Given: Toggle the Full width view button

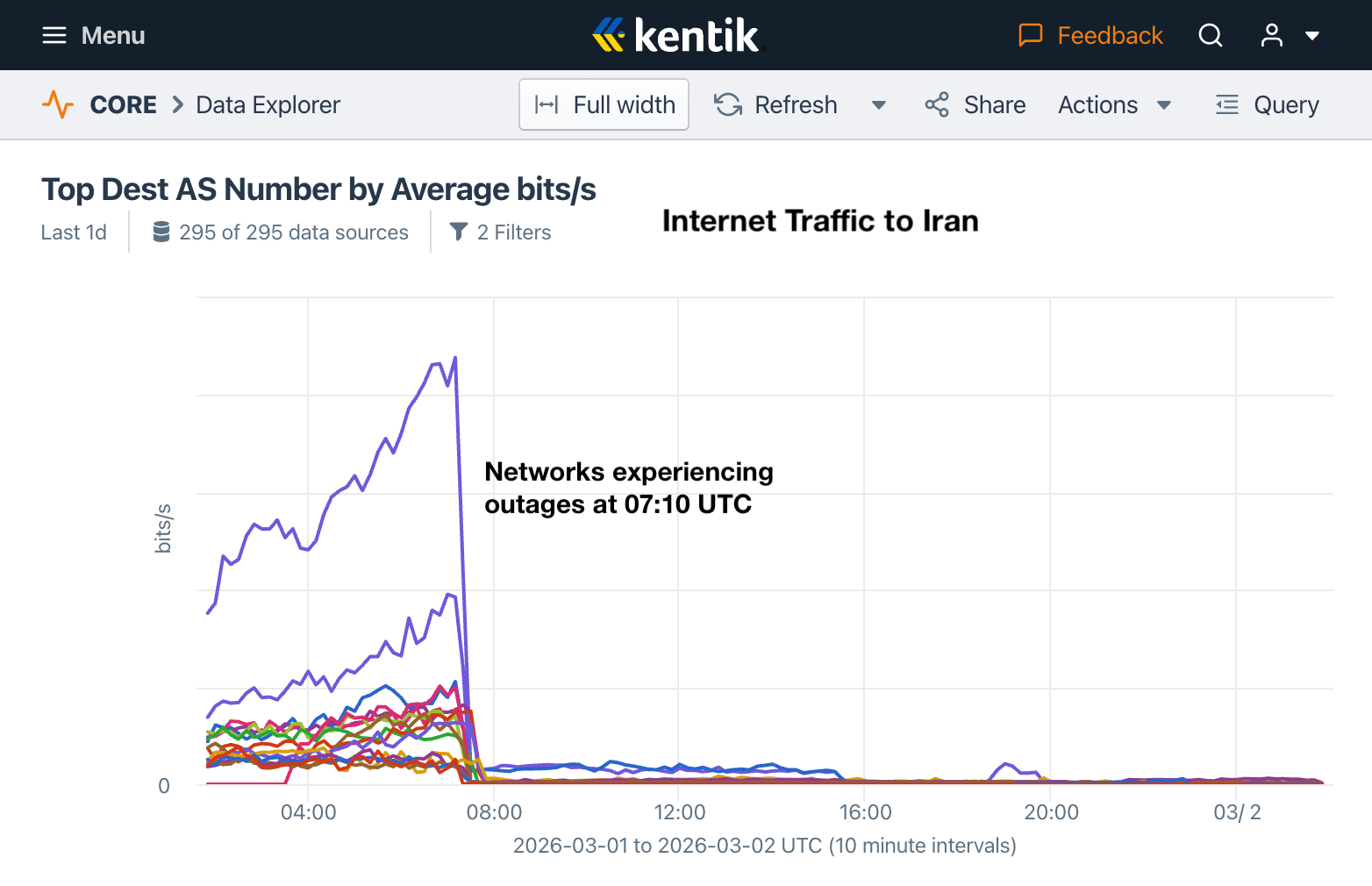Looking at the screenshot, I should (604, 104).
